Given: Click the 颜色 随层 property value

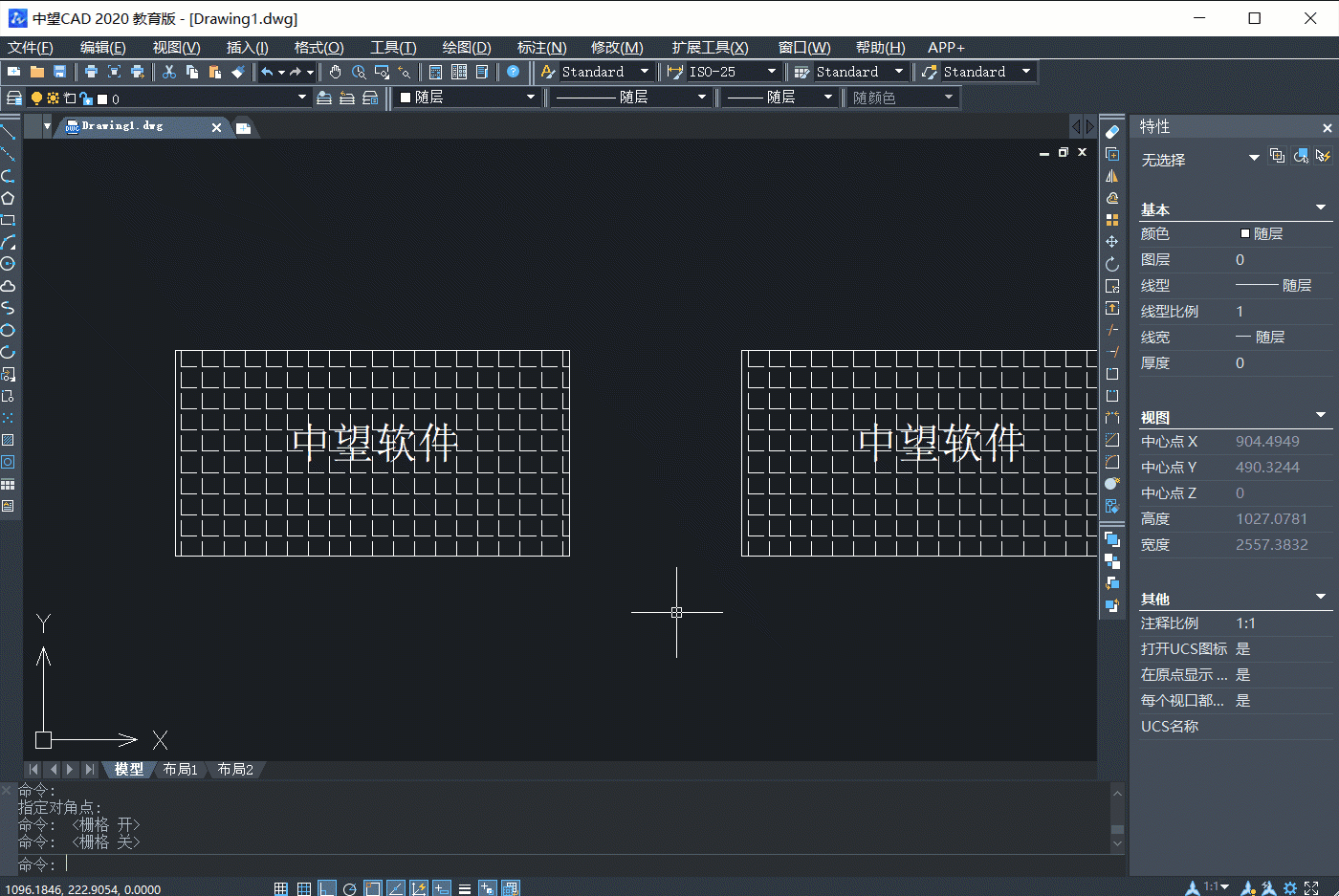Looking at the screenshot, I should [1267, 233].
